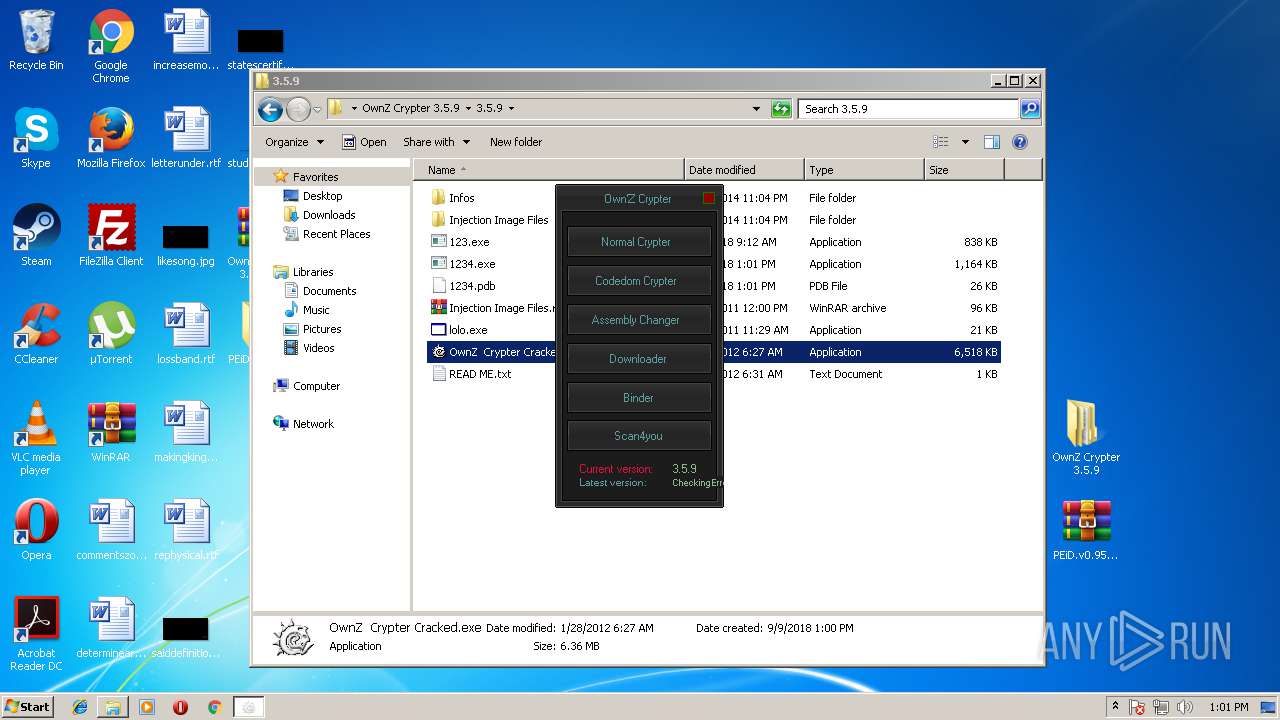This screenshot has width=1280, height=720.
Task: Open the Share with menu
Action: tap(436, 142)
